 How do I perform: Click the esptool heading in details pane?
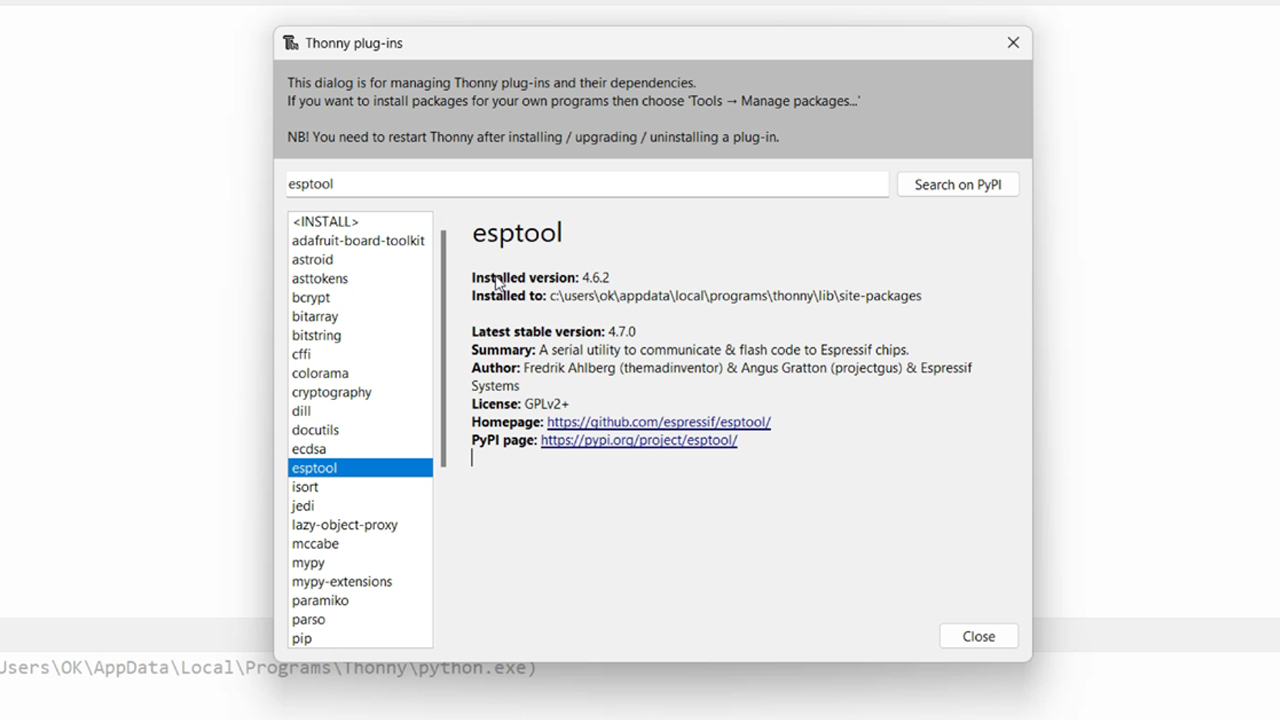(517, 233)
